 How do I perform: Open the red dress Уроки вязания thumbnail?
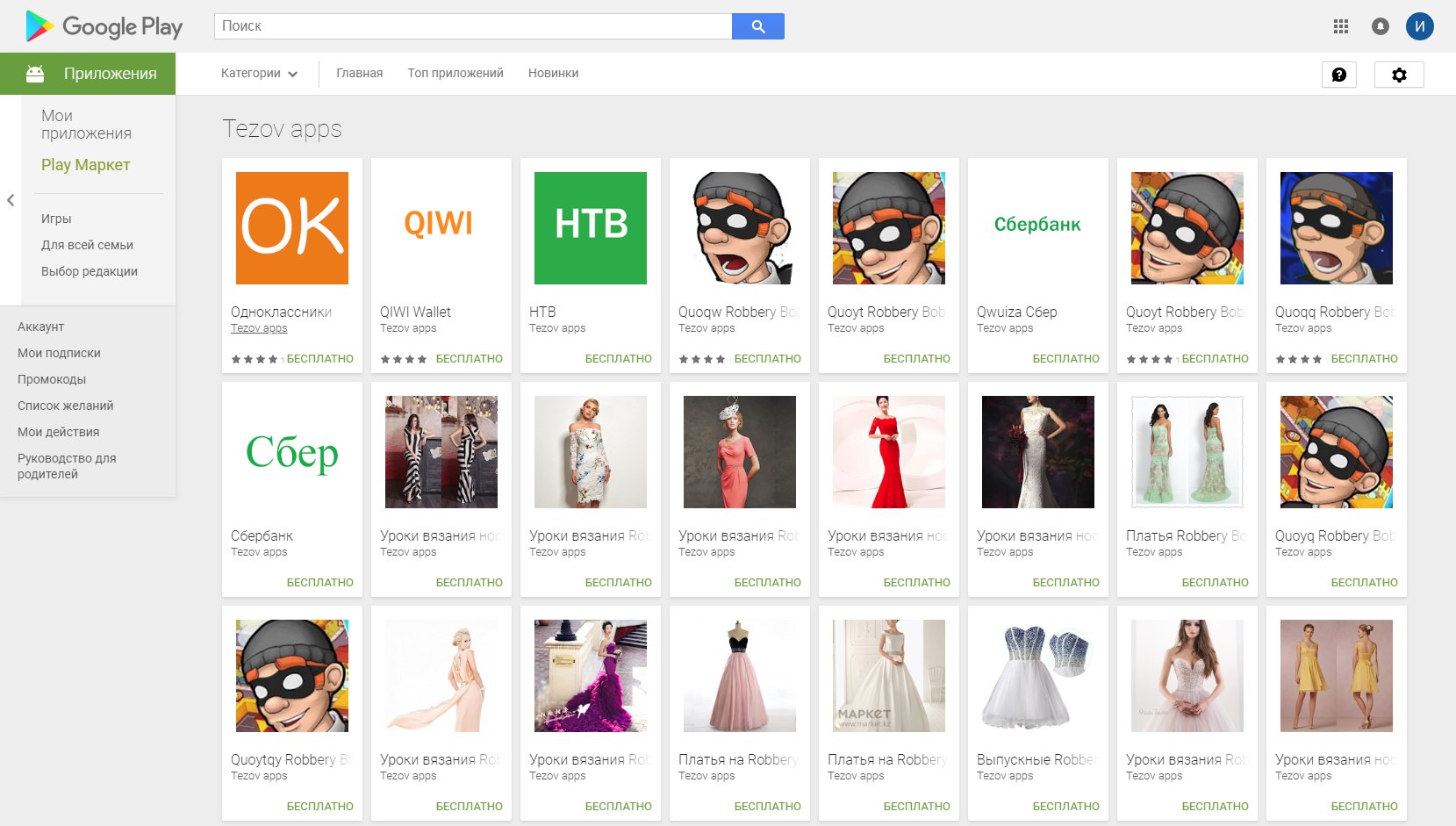pyautogui.click(x=889, y=452)
